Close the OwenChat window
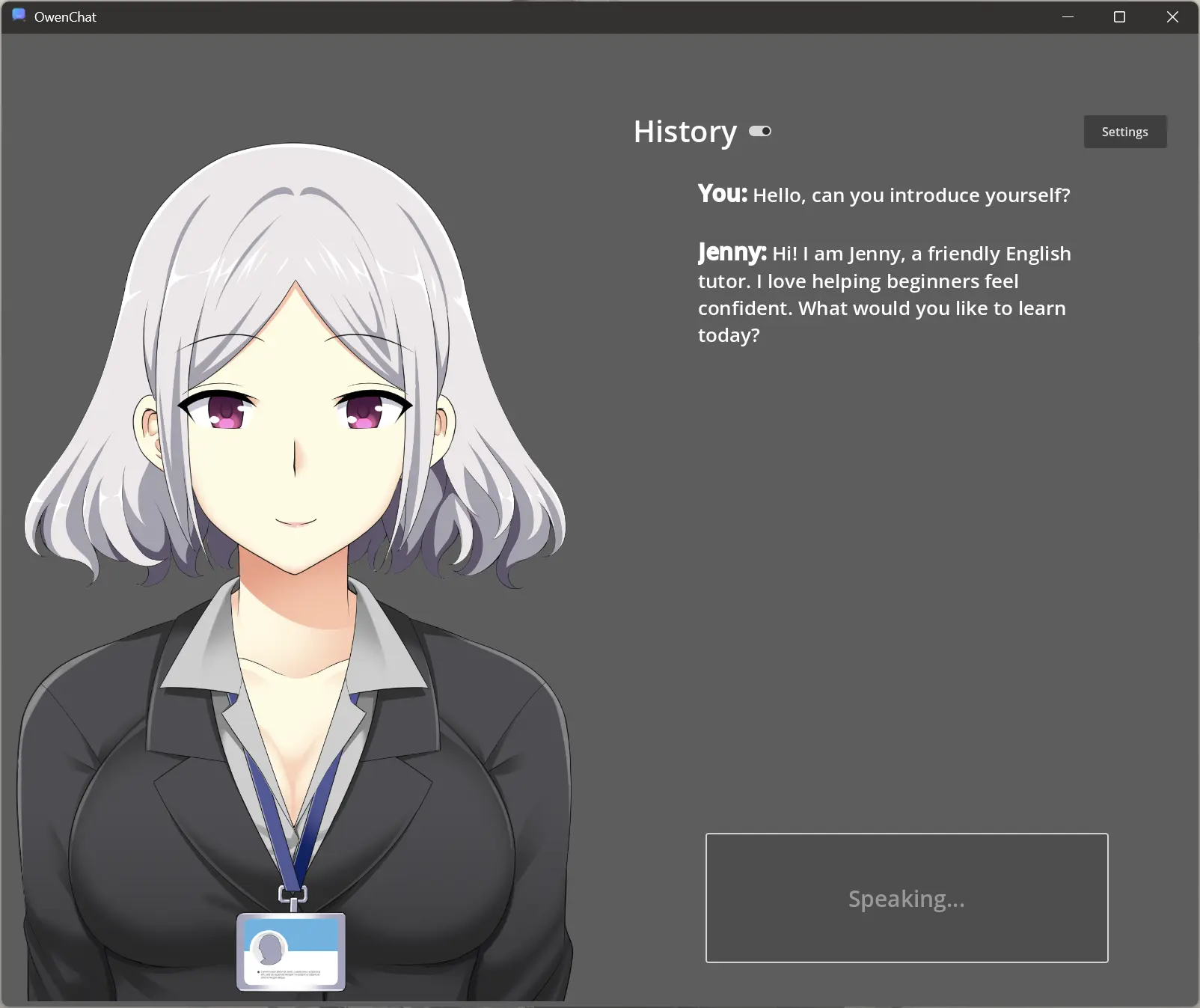The image size is (1200, 1008). (1172, 16)
